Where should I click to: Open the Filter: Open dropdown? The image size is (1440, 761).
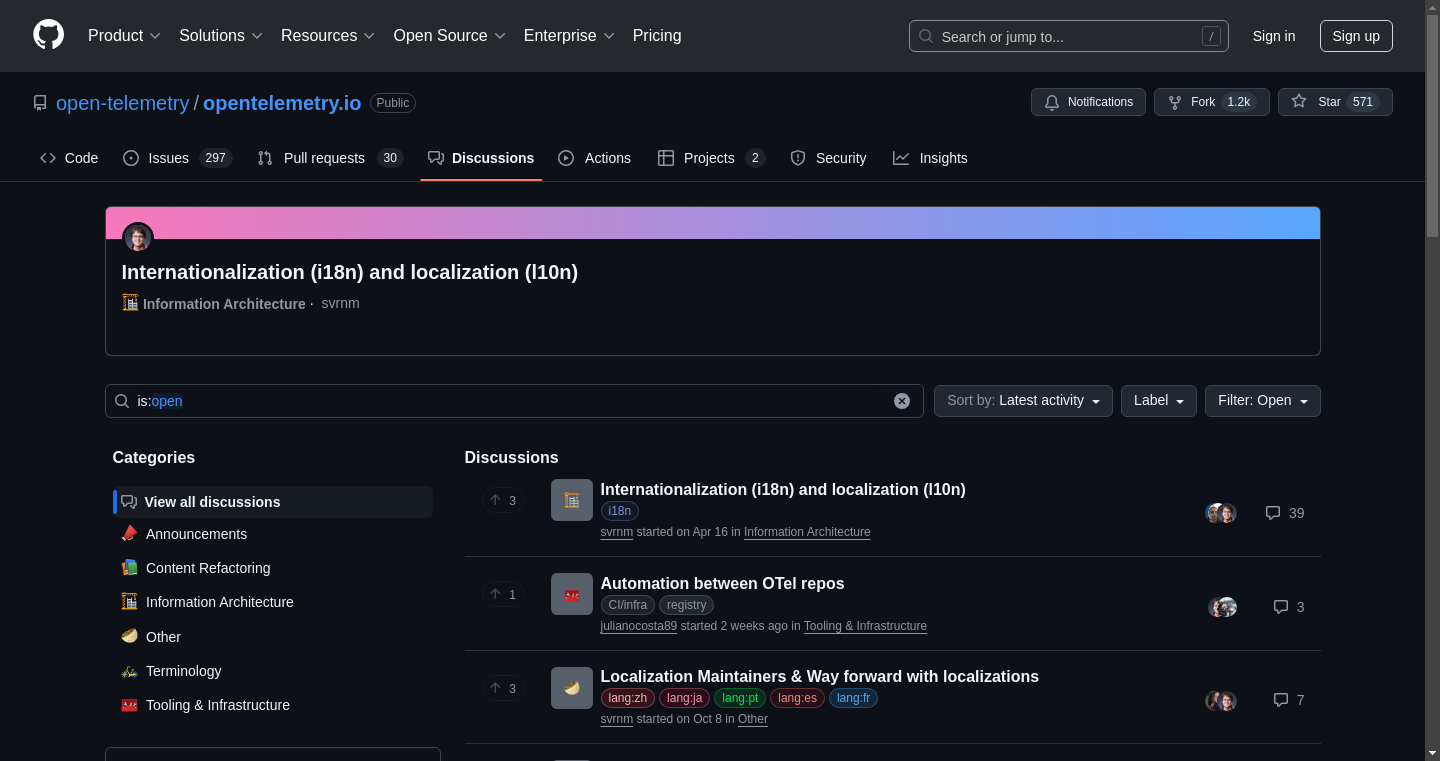(x=1262, y=401)
